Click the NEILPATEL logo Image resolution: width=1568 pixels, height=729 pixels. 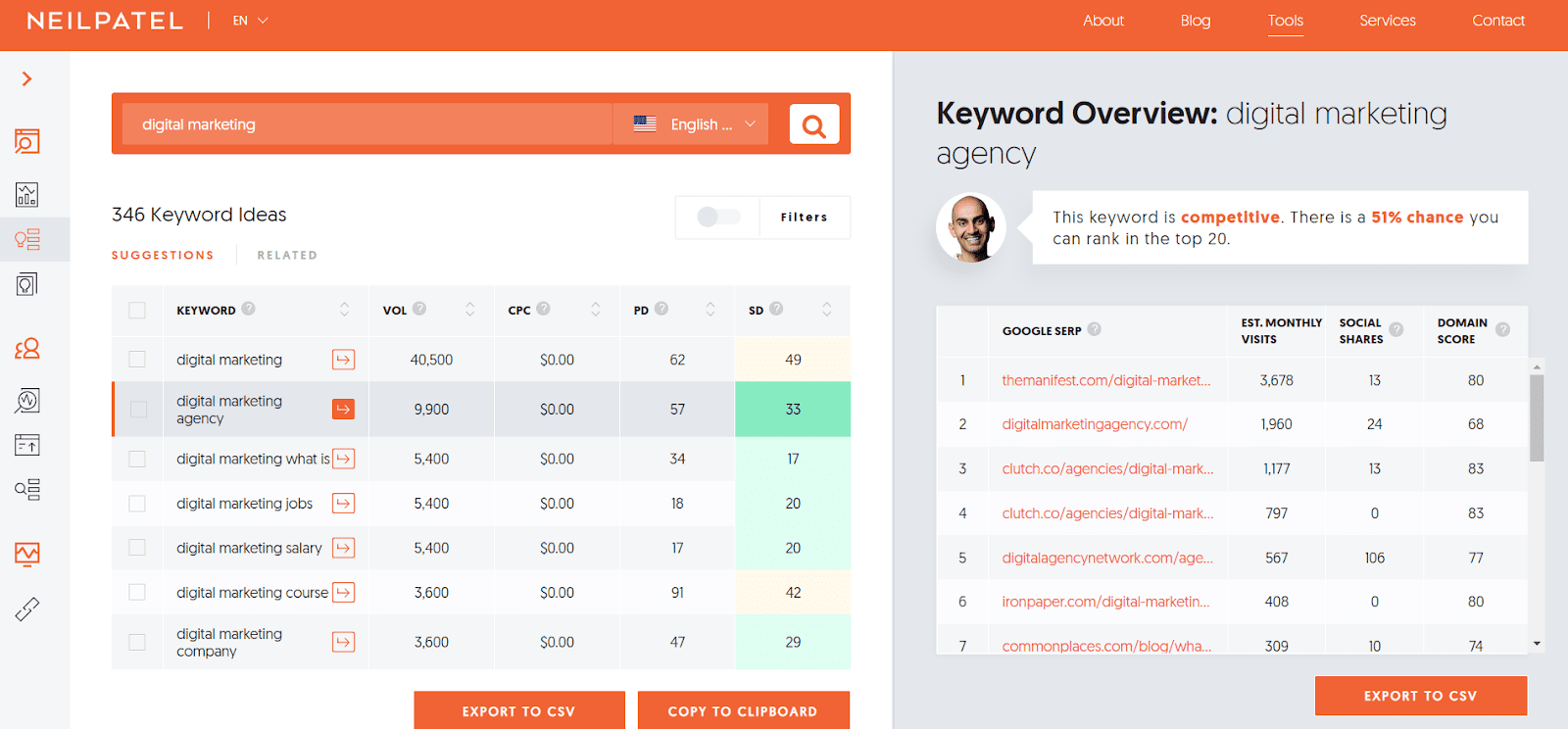tap(105, 21)
